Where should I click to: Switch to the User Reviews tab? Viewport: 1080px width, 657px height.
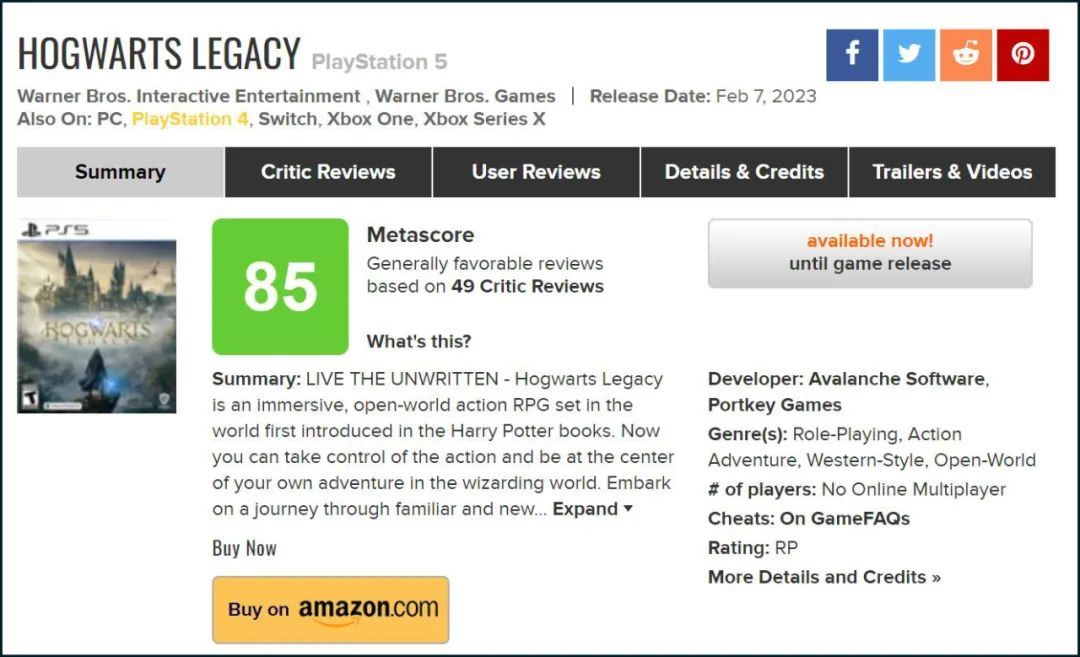(x=536, y=172)
